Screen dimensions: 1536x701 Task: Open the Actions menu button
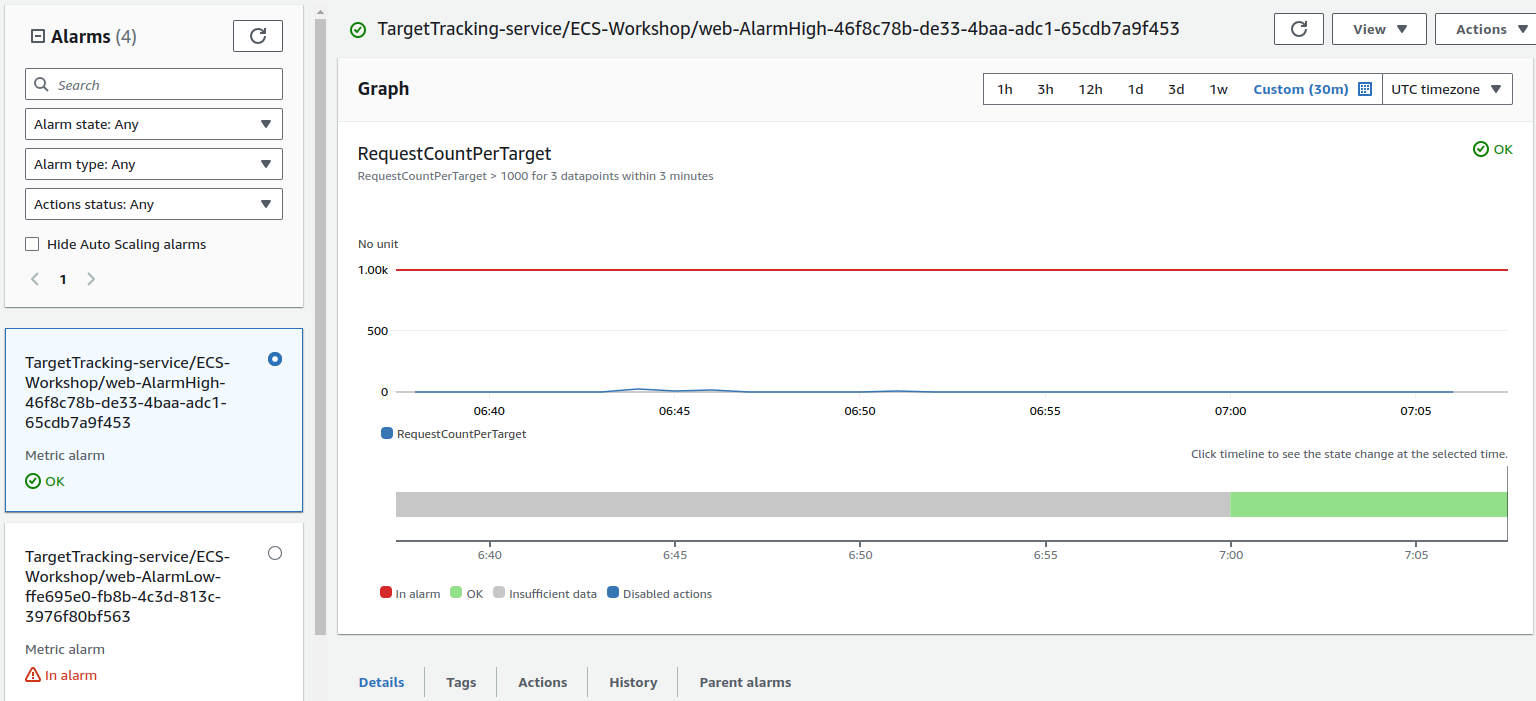point(1485,29)
